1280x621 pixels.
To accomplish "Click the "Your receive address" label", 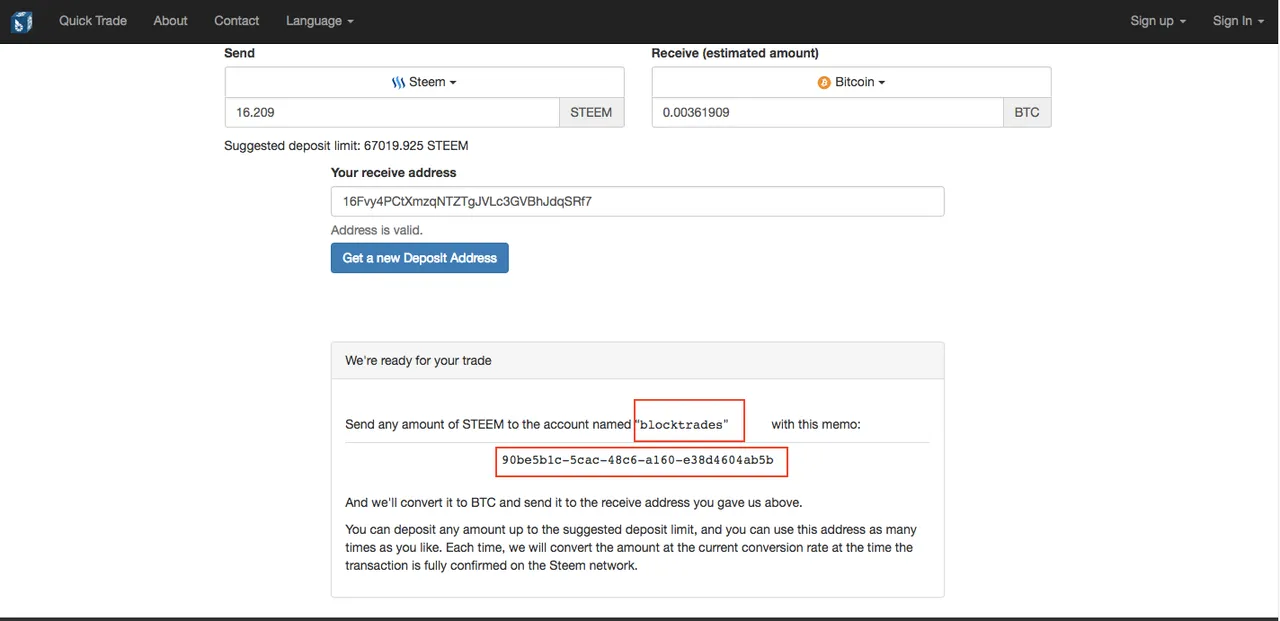I will pyautogui.click(x=394, y=173).
